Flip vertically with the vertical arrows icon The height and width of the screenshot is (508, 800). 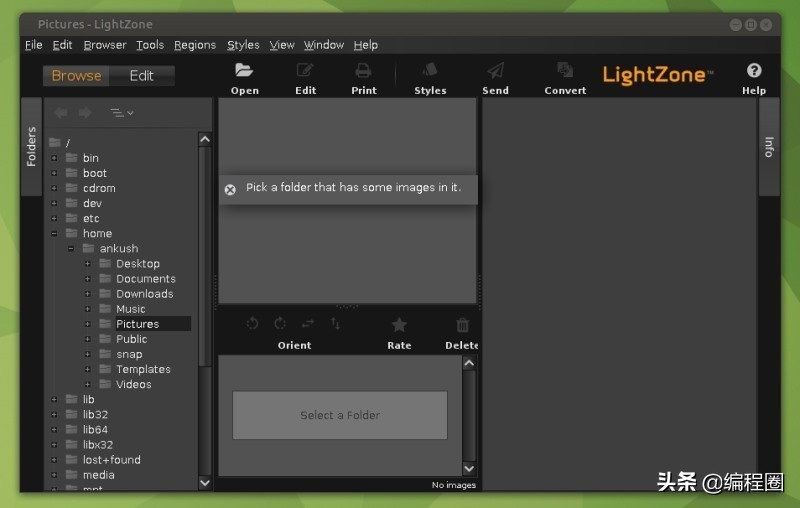[335, 323]
